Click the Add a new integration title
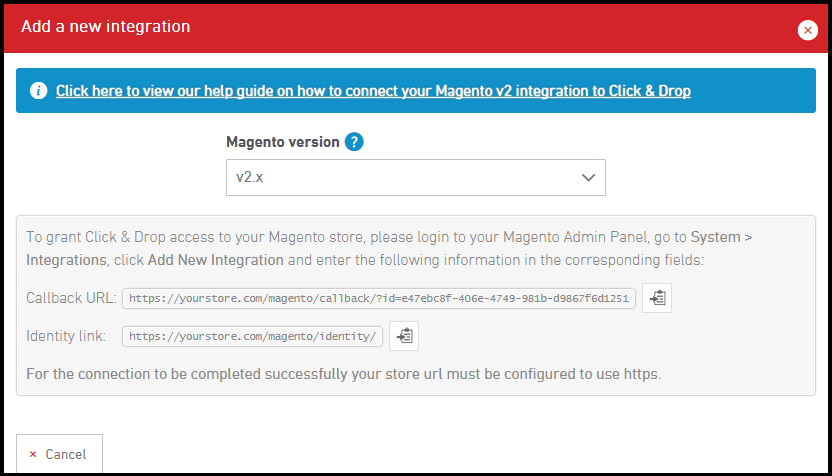 click(x=105, y=27)
